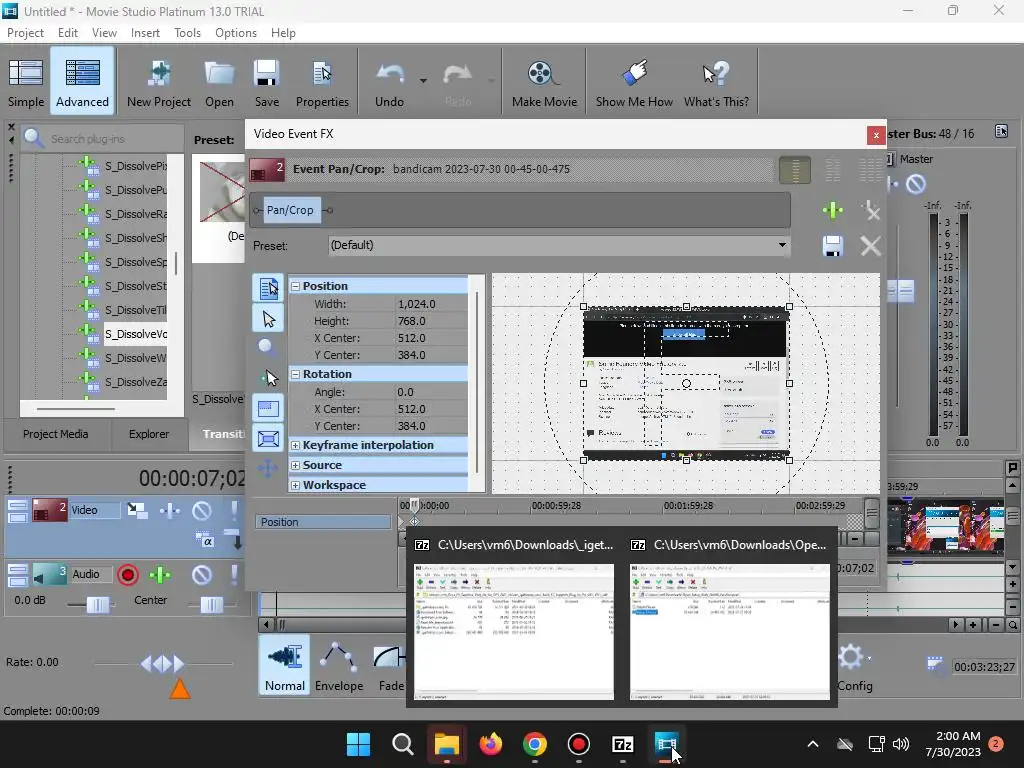
Task: Open project Properties
Action: pyautogui.click(x=322, y=82)
